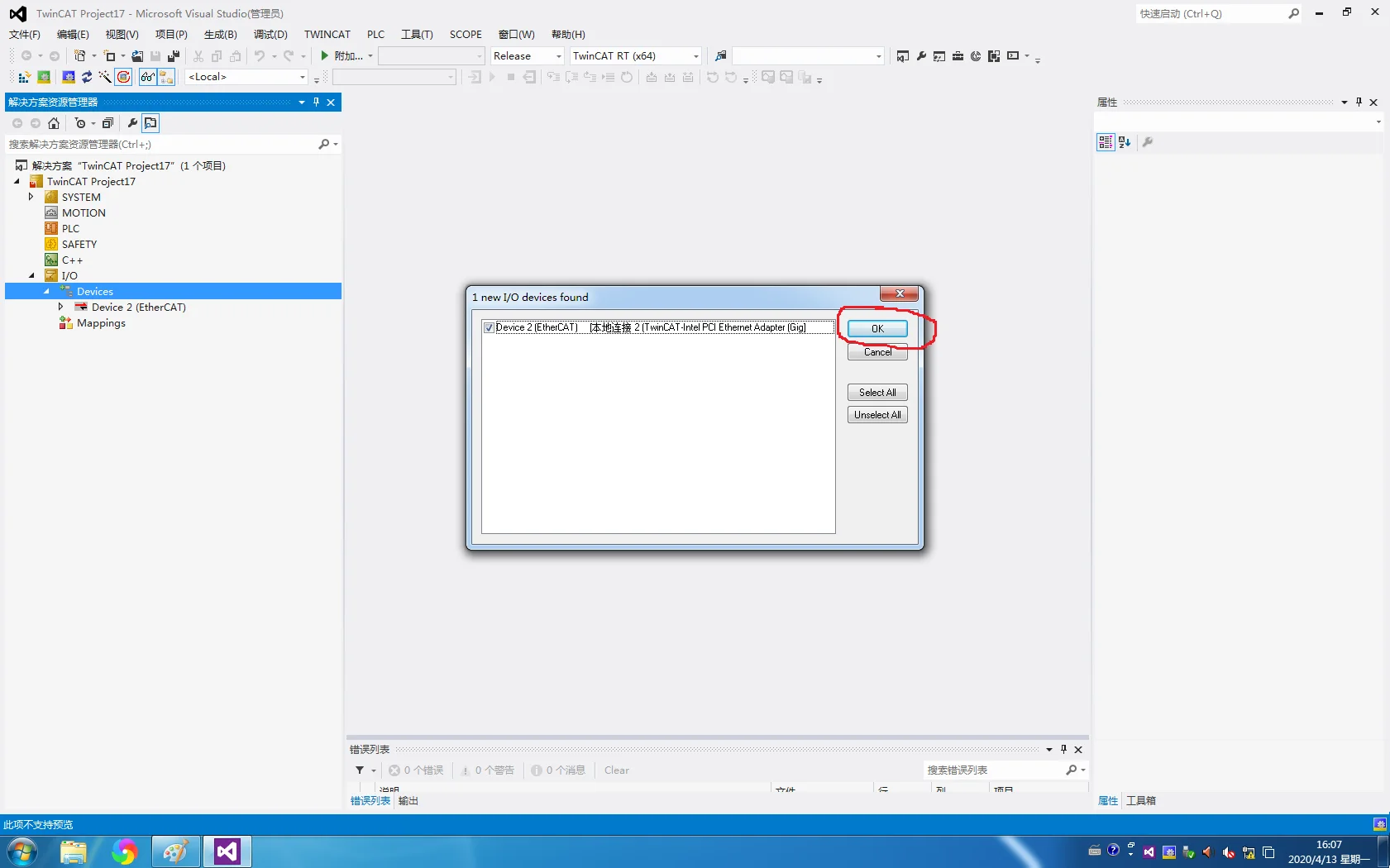
Task: Uncheck the Device 2 (EtherCAT) checkbox
Action: click(x=489, y=327)
